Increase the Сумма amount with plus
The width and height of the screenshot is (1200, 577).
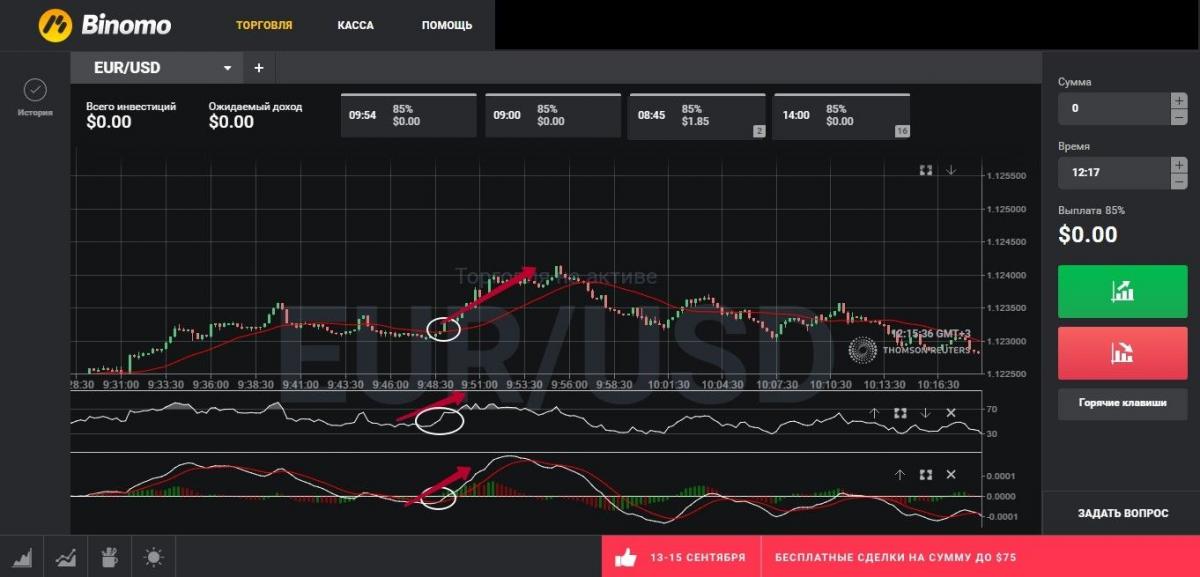click(1179, 100)
